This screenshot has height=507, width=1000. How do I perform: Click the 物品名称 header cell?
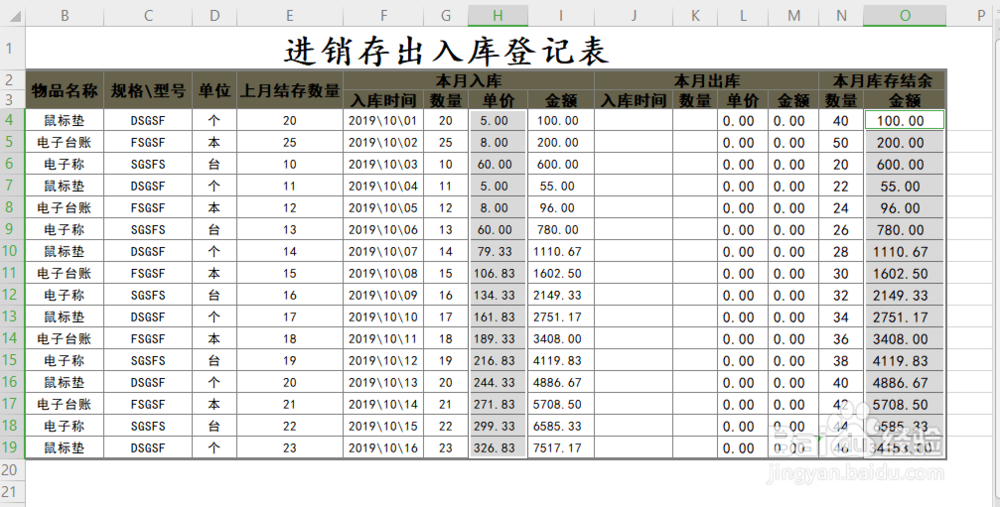[64, 89]
